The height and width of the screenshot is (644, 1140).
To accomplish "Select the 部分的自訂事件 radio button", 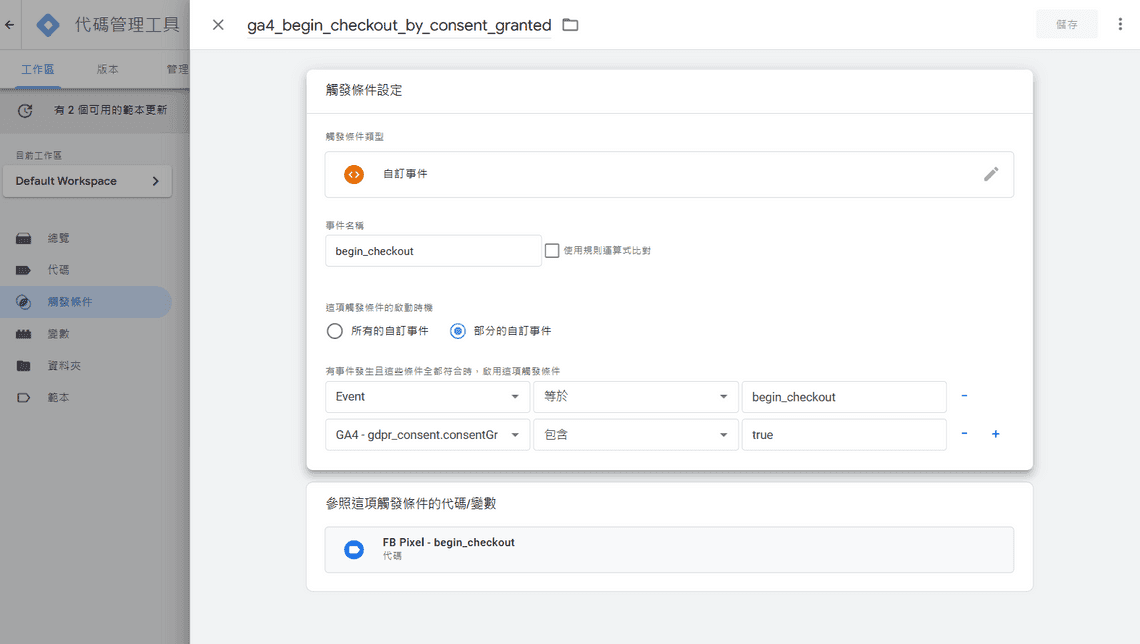I will [457, 330].
